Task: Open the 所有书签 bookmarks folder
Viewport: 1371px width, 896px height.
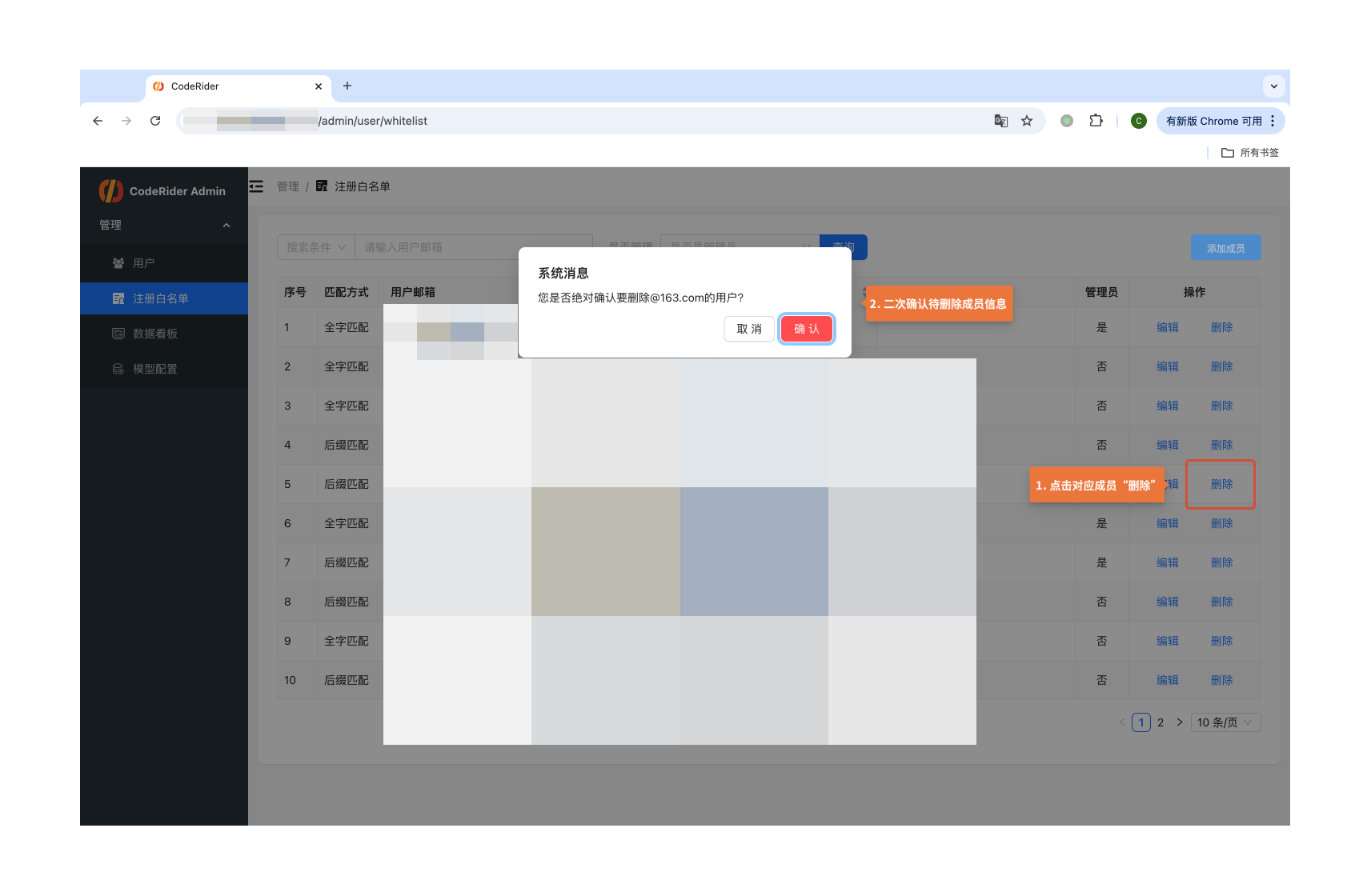Action: [1250, 153]
